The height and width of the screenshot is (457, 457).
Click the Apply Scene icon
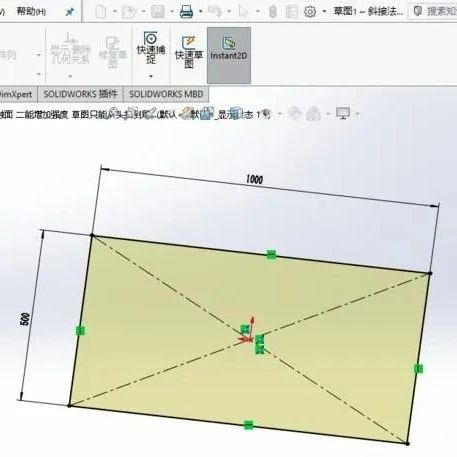click(x=313, y=114)
